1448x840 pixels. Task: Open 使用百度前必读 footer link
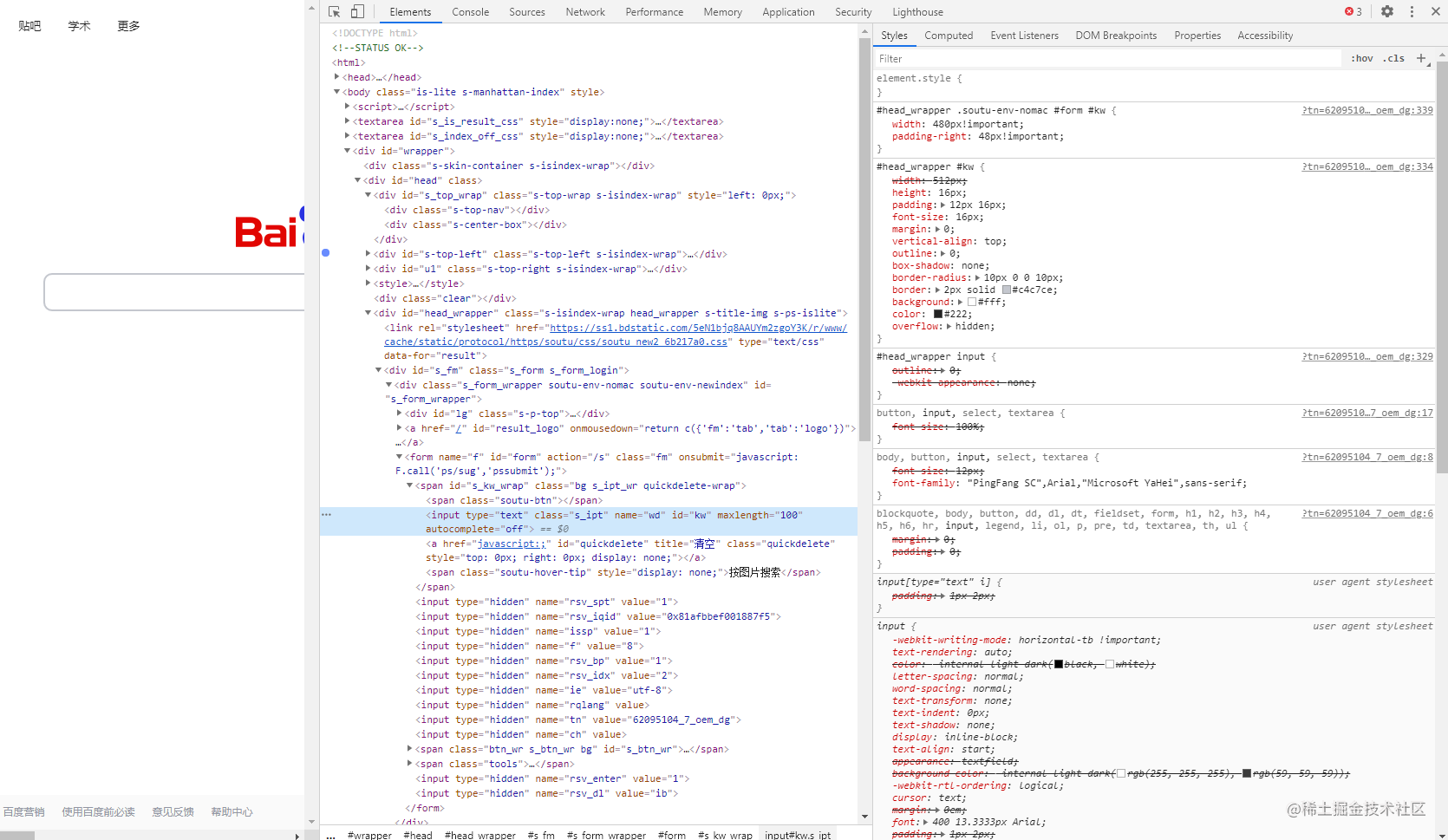coord(98,812)
